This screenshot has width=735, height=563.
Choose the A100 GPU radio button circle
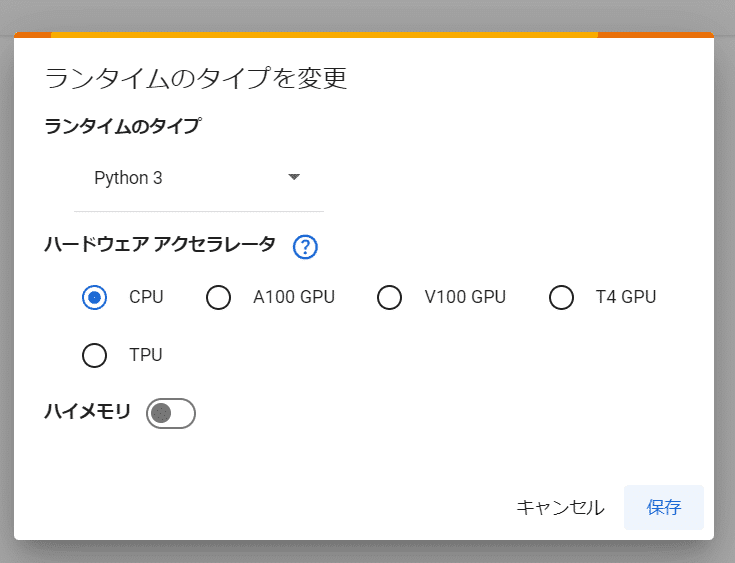point(218,297)
